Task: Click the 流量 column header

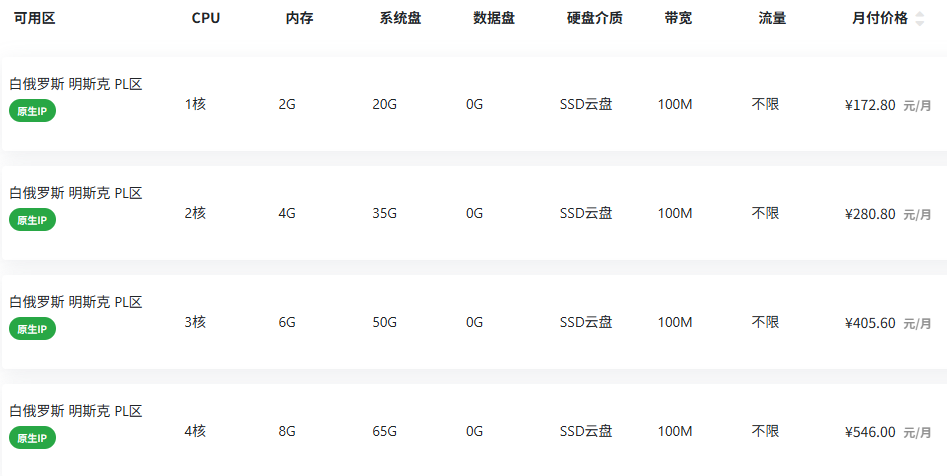Action: 772,18
